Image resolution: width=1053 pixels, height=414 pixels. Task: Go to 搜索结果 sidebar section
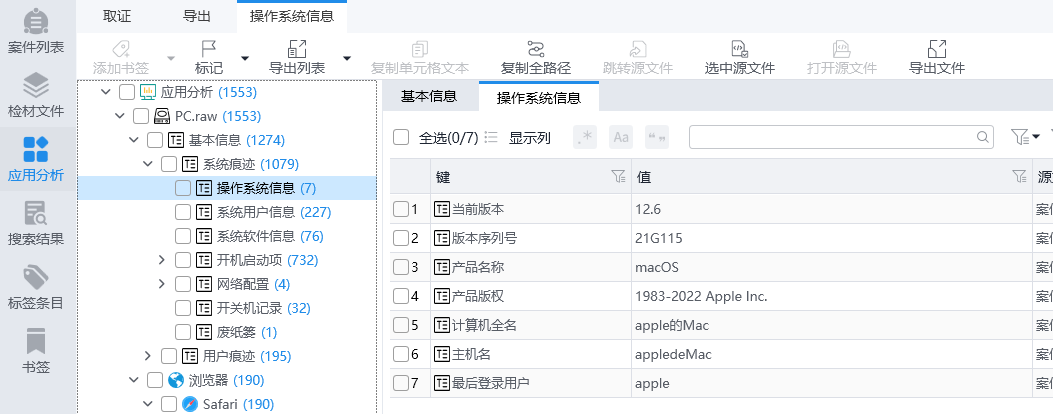36,223
